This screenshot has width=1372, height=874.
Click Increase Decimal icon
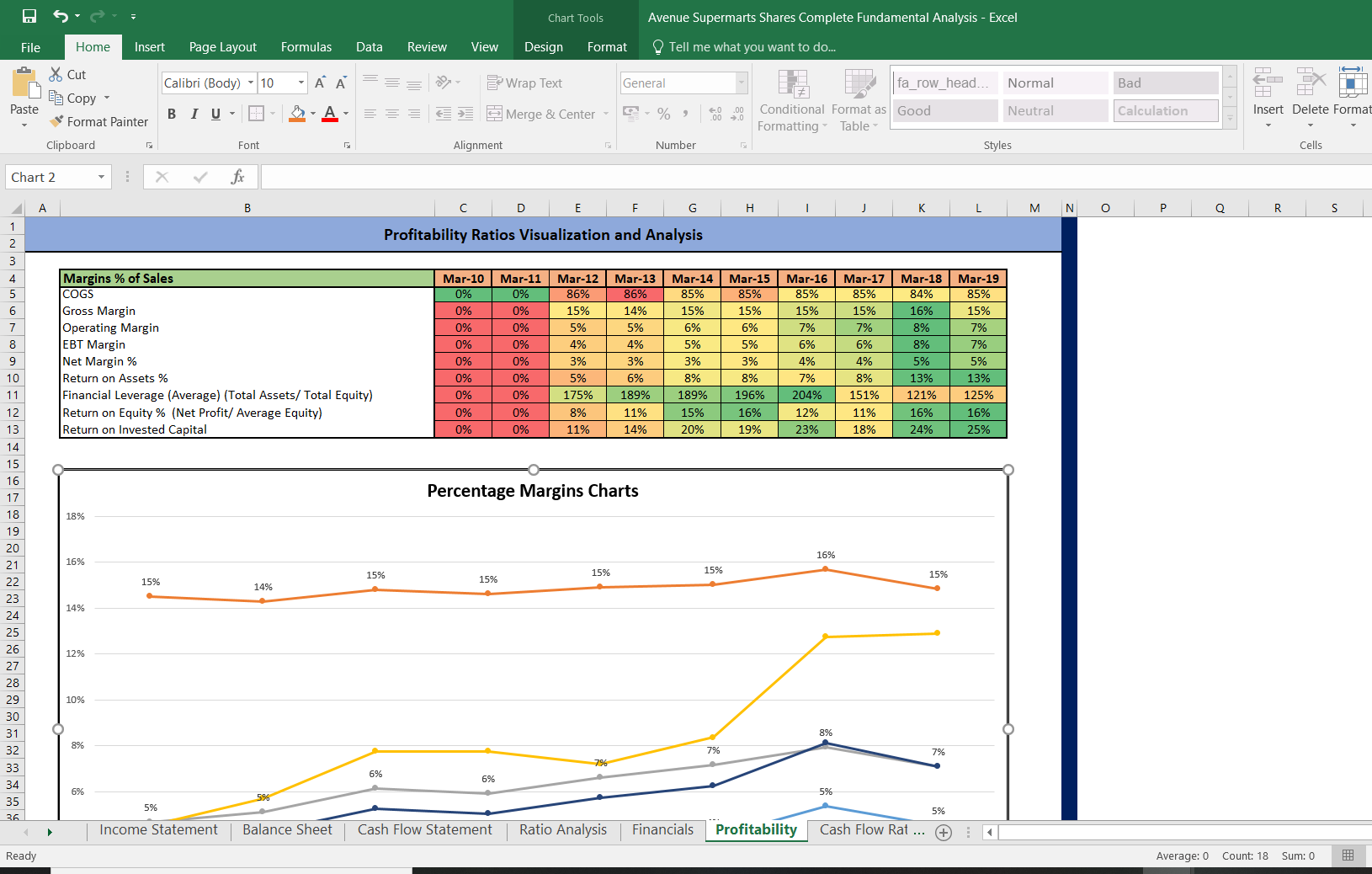(715, 114)
